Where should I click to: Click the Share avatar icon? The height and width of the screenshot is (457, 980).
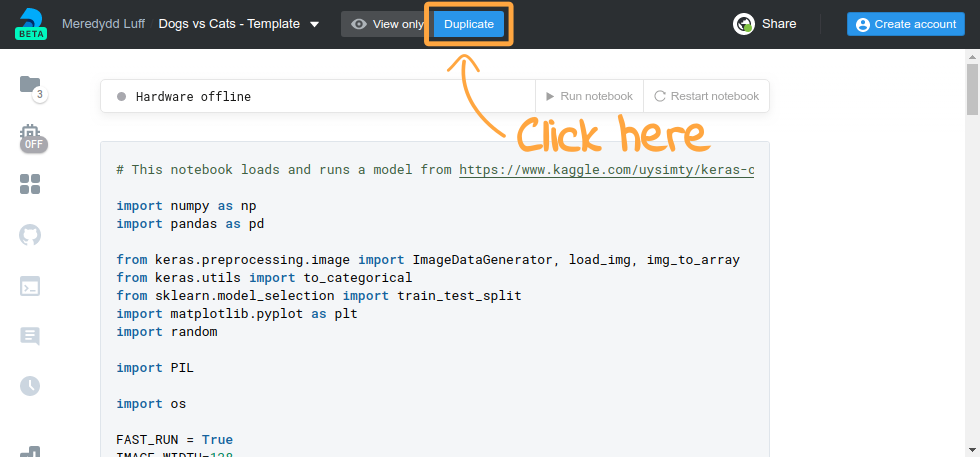click(x=744, y=24)
